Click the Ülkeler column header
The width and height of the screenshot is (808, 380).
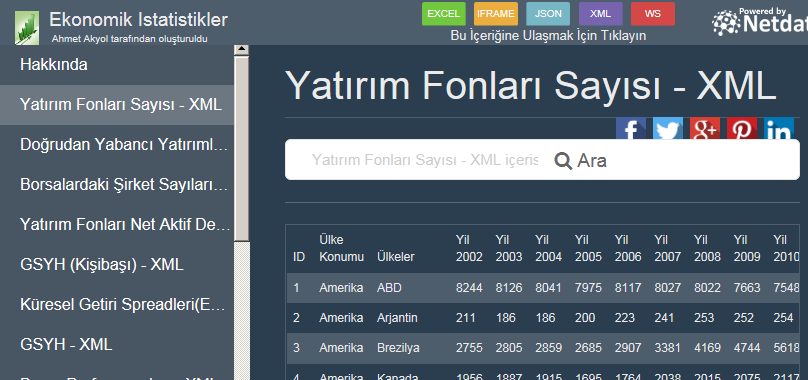(x=396, y=257)
